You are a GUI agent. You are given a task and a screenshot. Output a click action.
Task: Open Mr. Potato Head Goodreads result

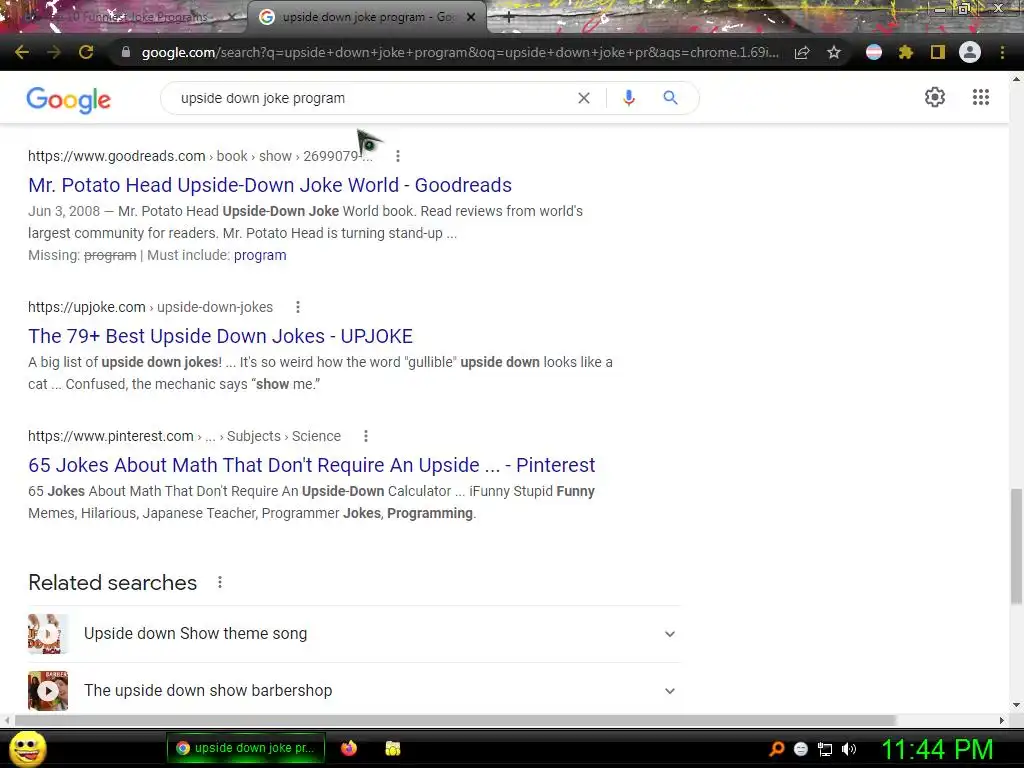(270, 185)
